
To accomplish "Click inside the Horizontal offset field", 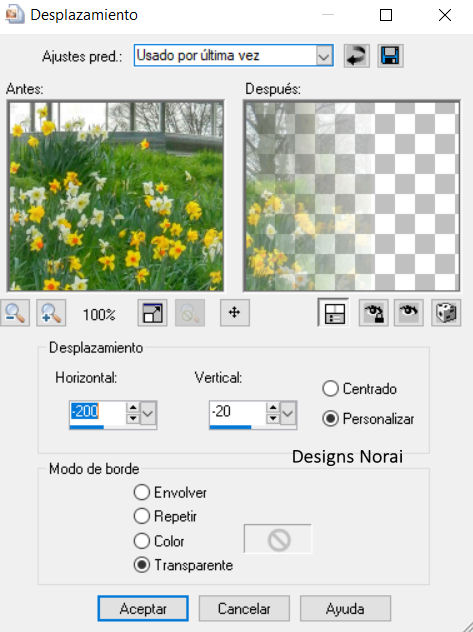I will (98, 412).
